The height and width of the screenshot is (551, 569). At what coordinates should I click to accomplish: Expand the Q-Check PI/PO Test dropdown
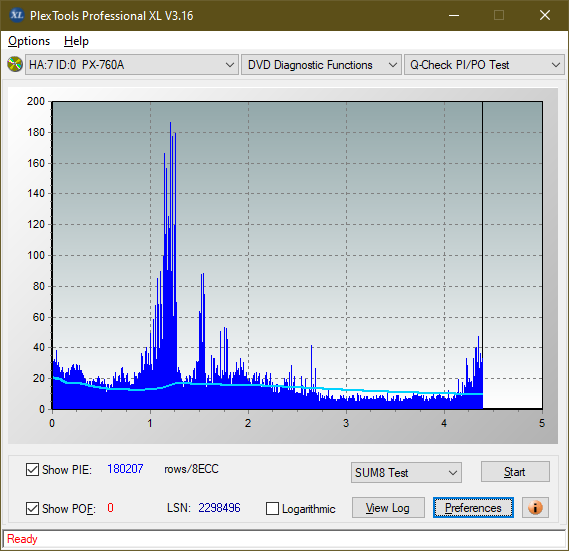[x=484, y=65]
